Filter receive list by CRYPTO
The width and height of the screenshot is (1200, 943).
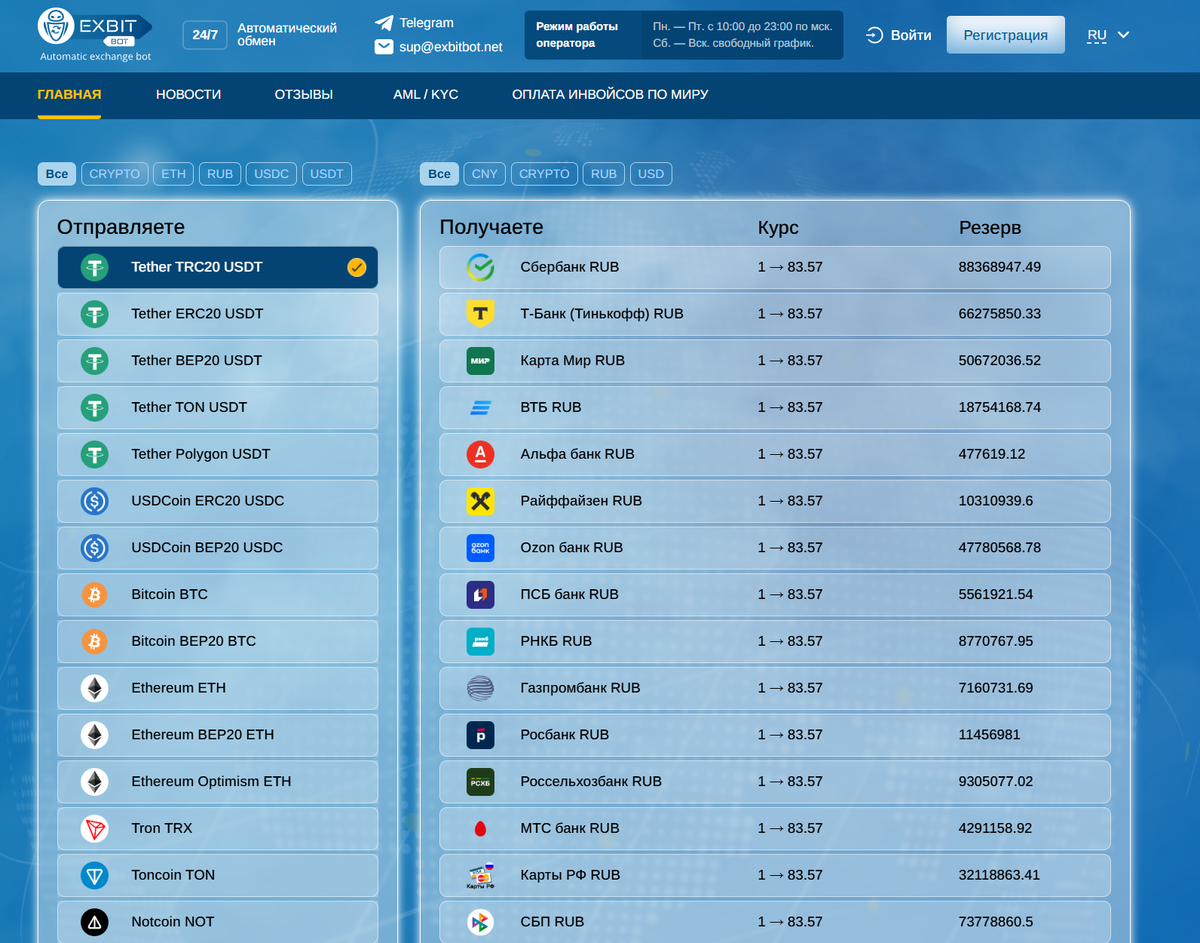[545, 174]
